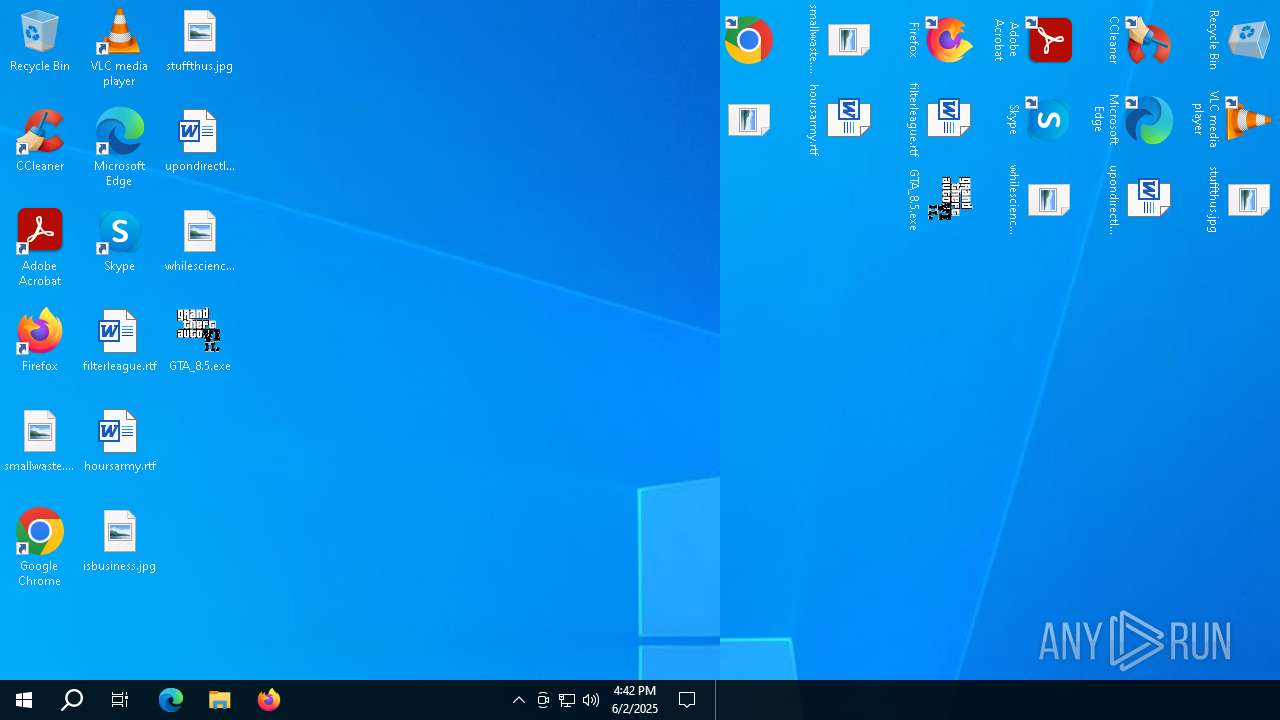This screenshot has height=720, width=1280.
Task: Select the upright Firefox desktop shortcut
Action: click(x=40, y=342)
